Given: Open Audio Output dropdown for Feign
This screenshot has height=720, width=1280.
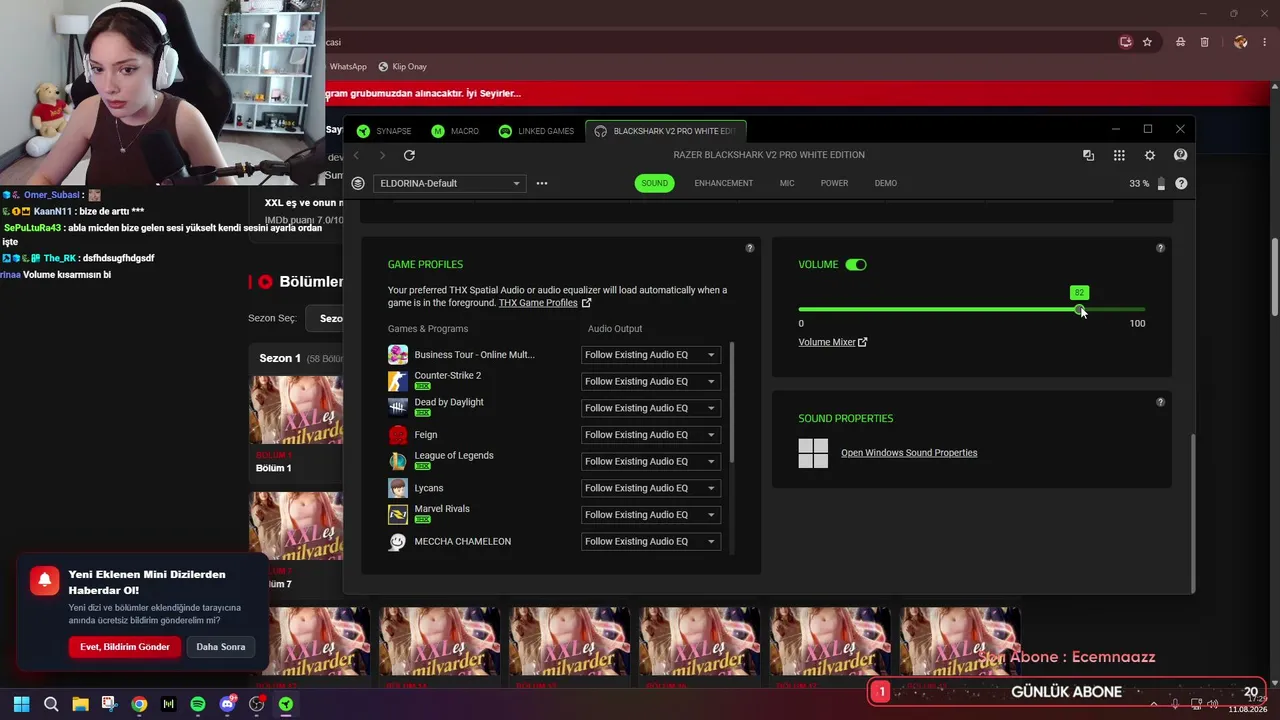Looking at the screenshot, I should [x=651, y=435].
